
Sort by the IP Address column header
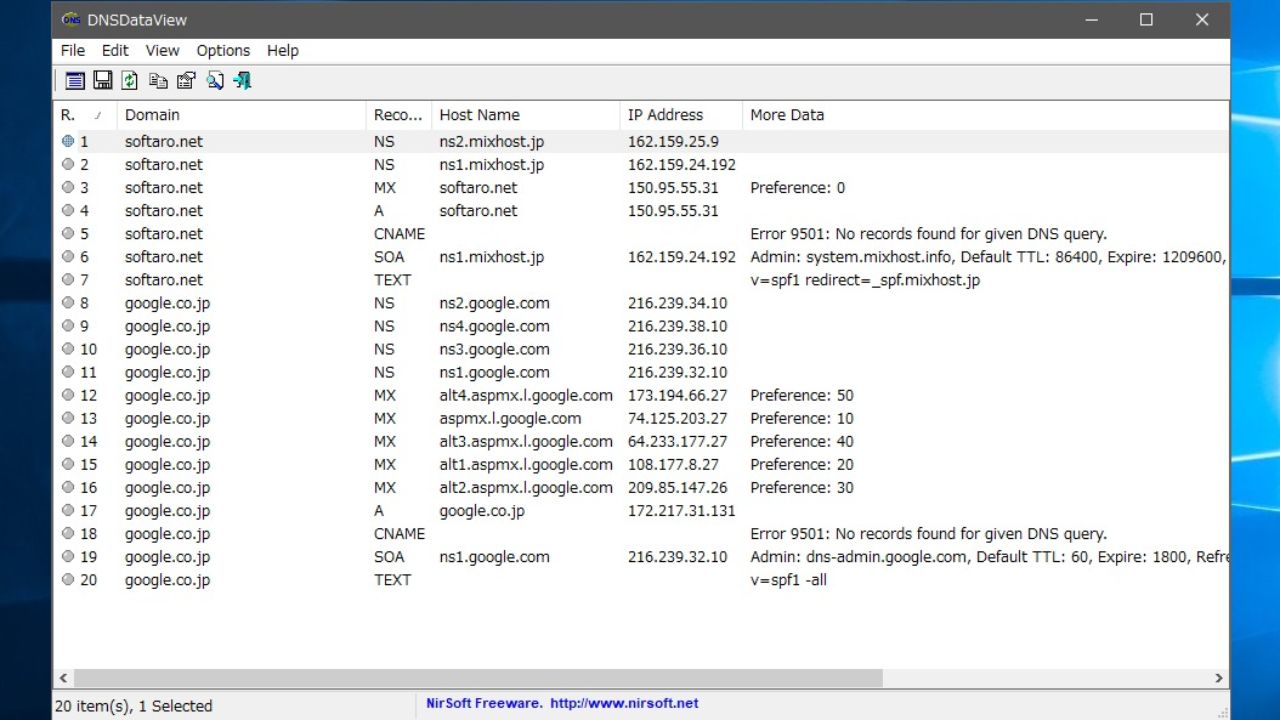coord(681,115)
